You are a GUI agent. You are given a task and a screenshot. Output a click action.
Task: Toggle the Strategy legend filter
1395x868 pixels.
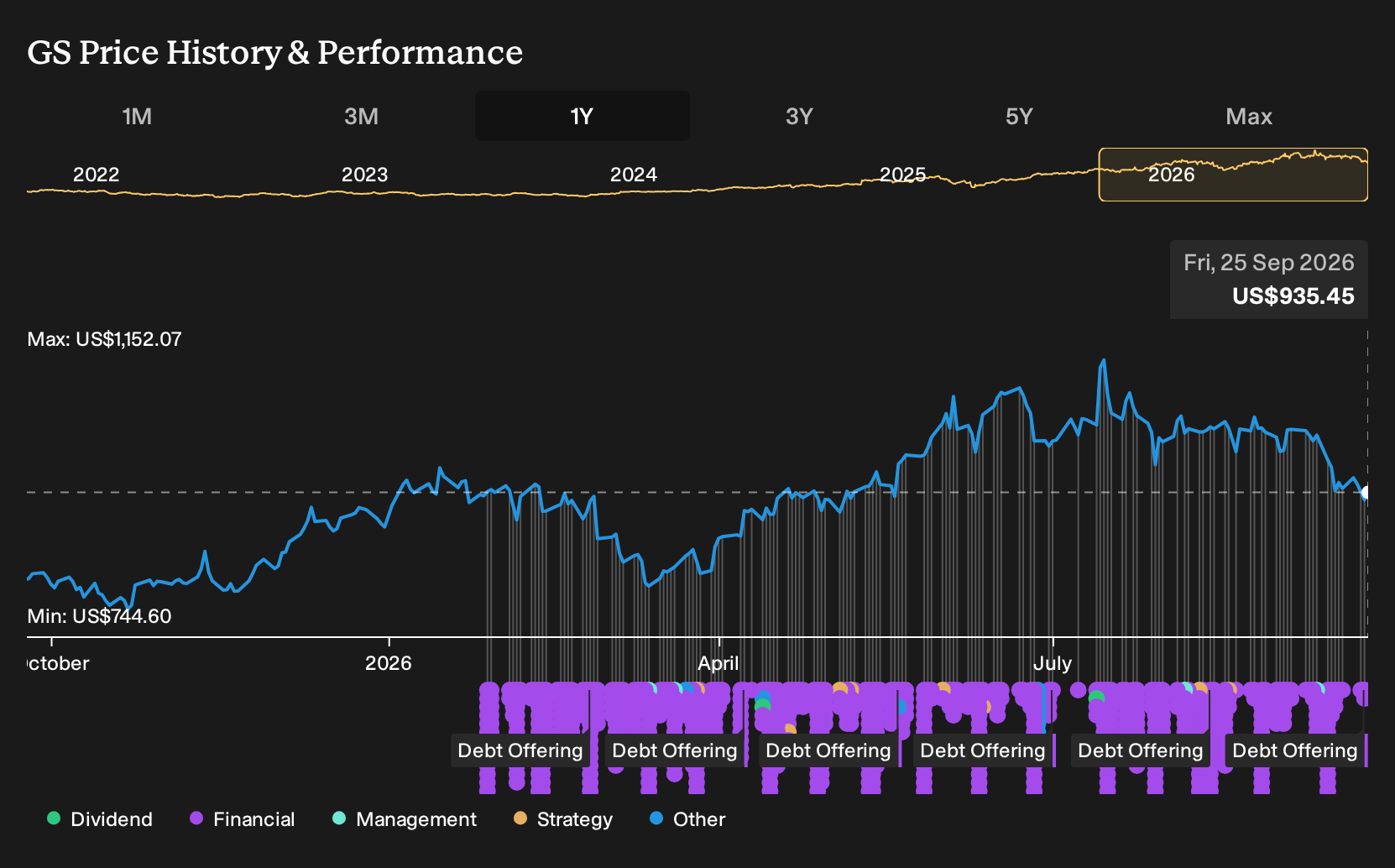click(563, 819)
